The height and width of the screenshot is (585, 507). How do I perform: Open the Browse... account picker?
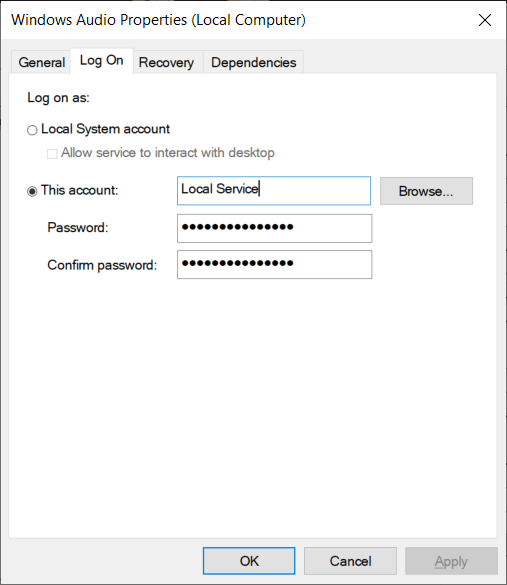click(x=426, y=191)
